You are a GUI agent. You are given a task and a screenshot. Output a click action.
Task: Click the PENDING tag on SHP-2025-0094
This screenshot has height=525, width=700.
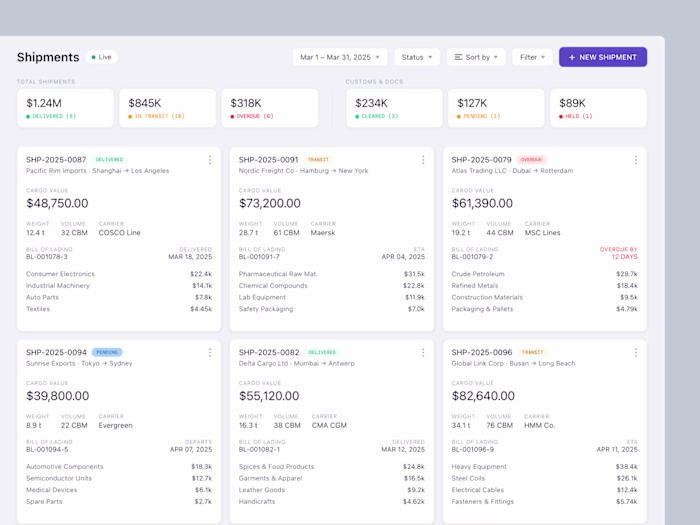[107, 352]
